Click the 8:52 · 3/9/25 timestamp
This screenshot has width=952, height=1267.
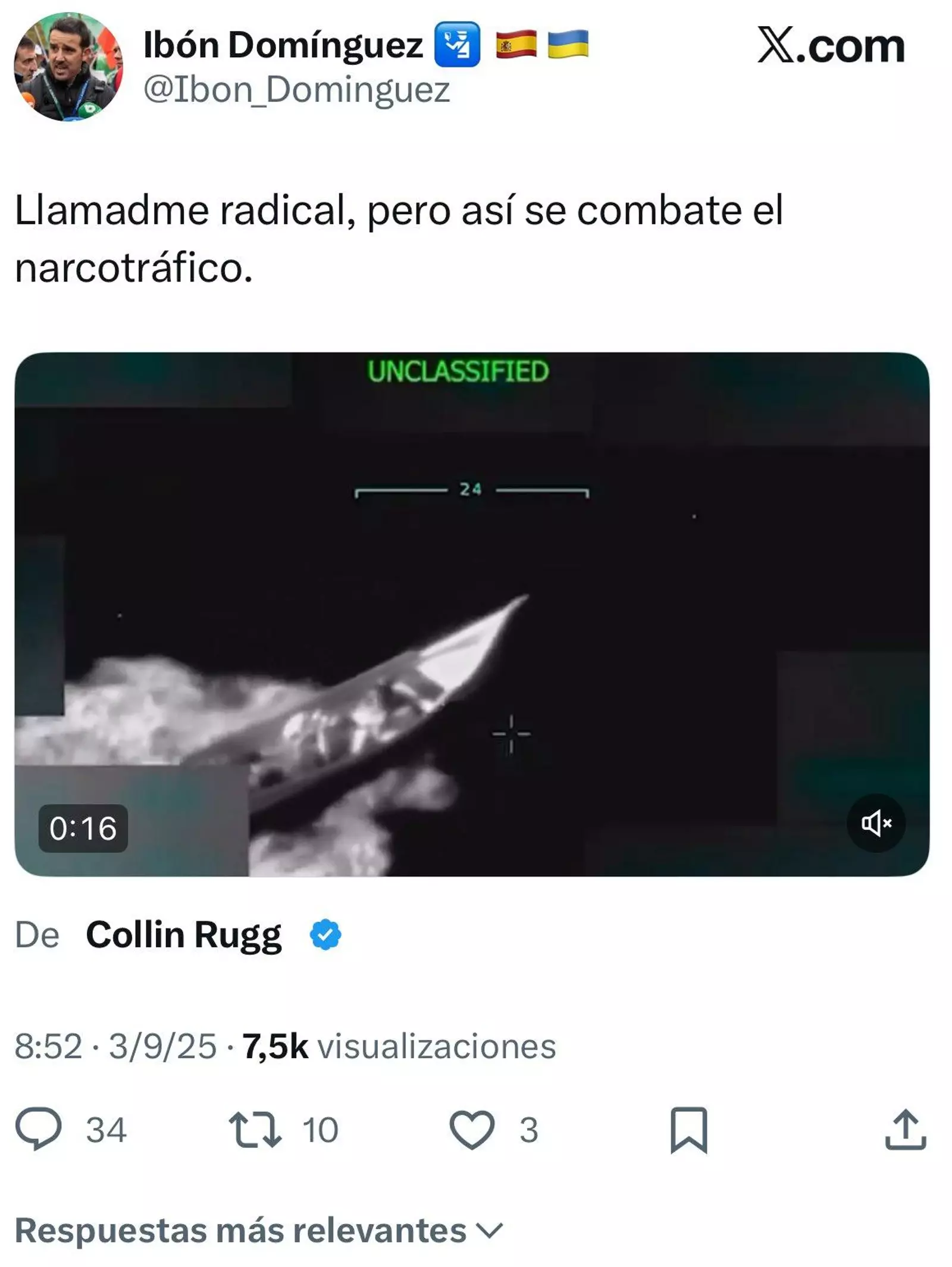115,1046
